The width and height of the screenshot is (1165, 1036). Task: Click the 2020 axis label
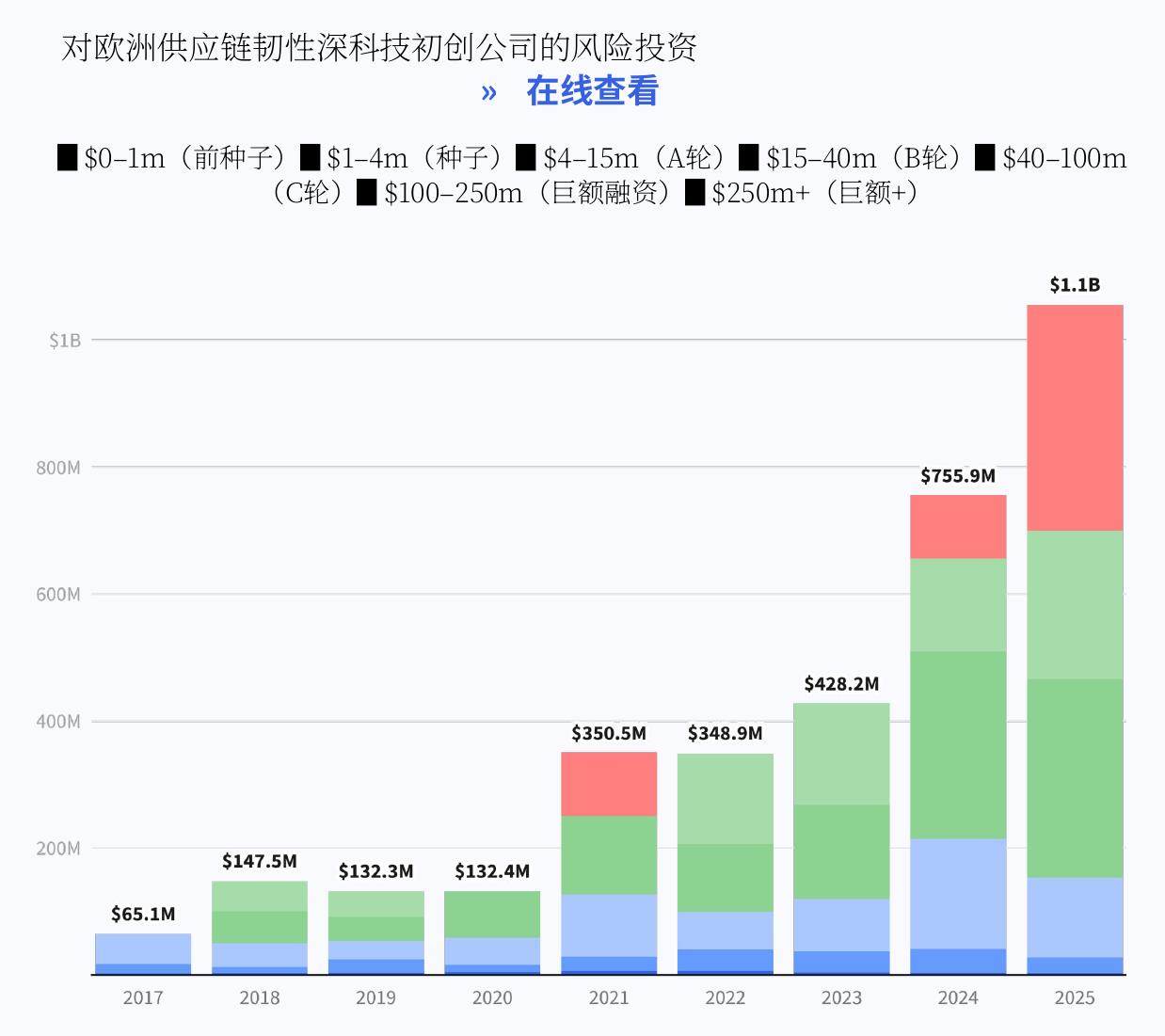tap(492, 997)
